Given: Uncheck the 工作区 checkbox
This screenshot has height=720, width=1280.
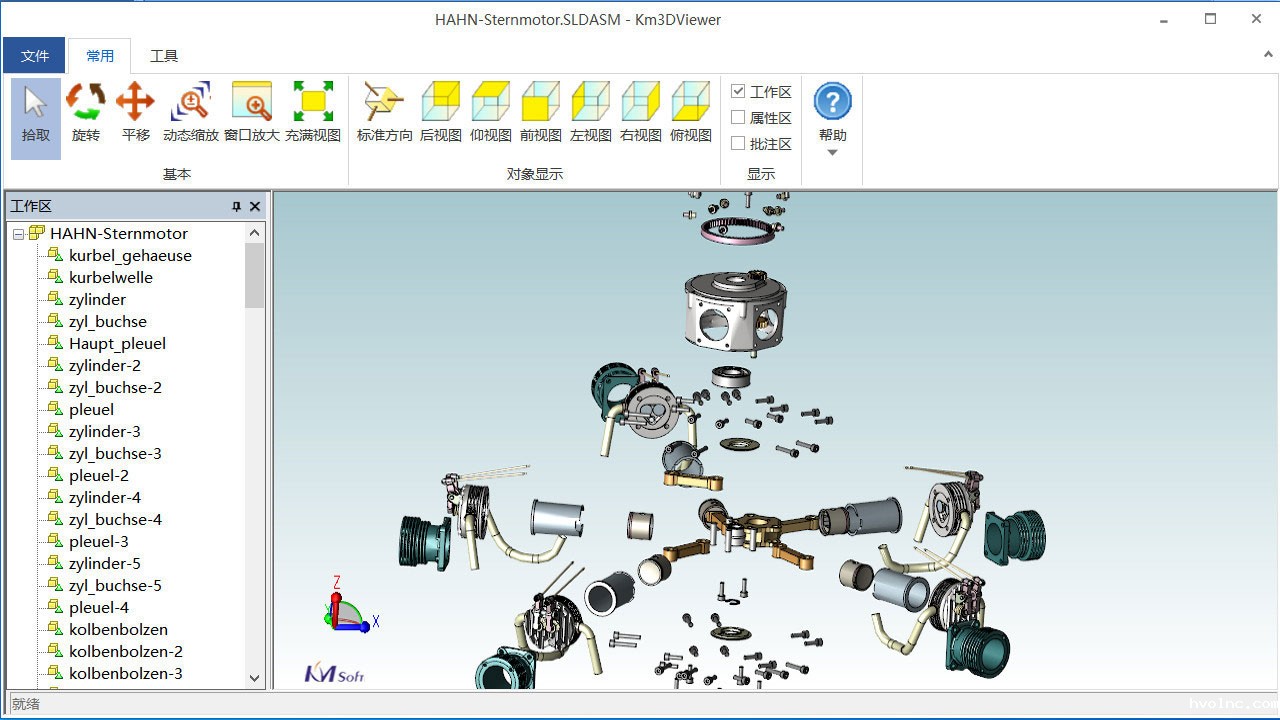Looking at the screenshot, I should [x=738, y=92].
